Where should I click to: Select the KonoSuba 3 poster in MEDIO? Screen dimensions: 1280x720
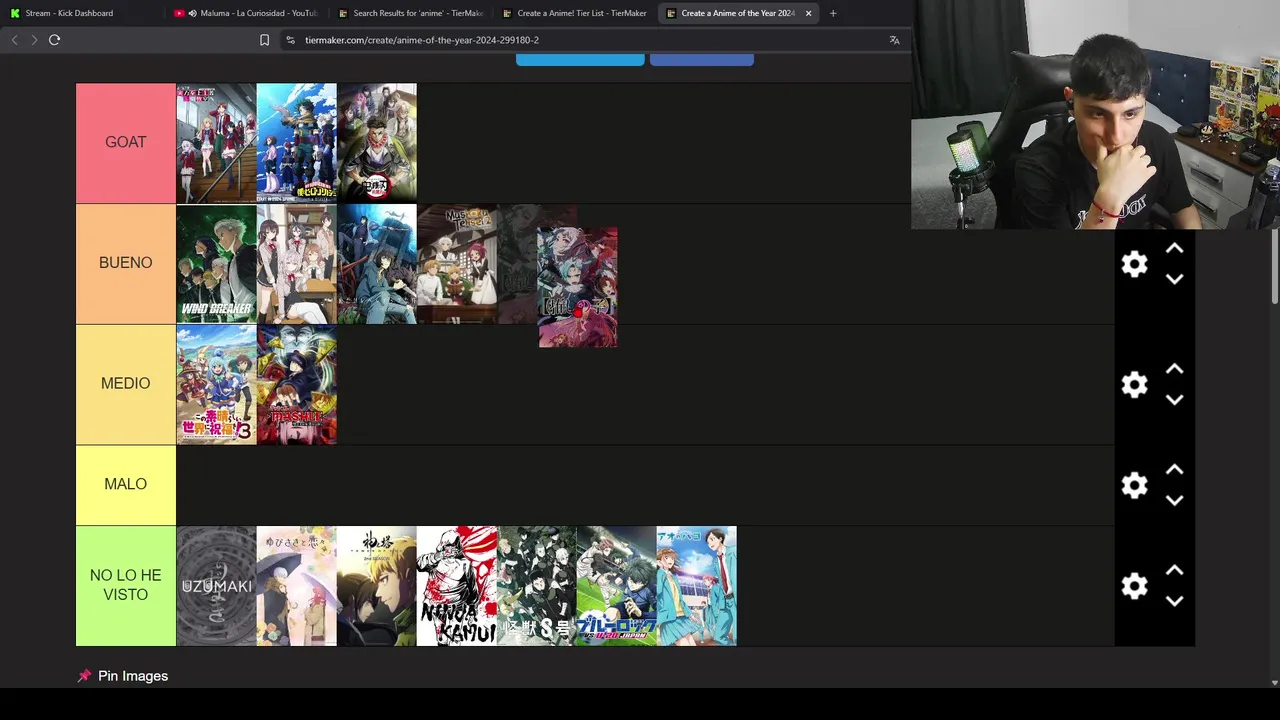(217, 385)
